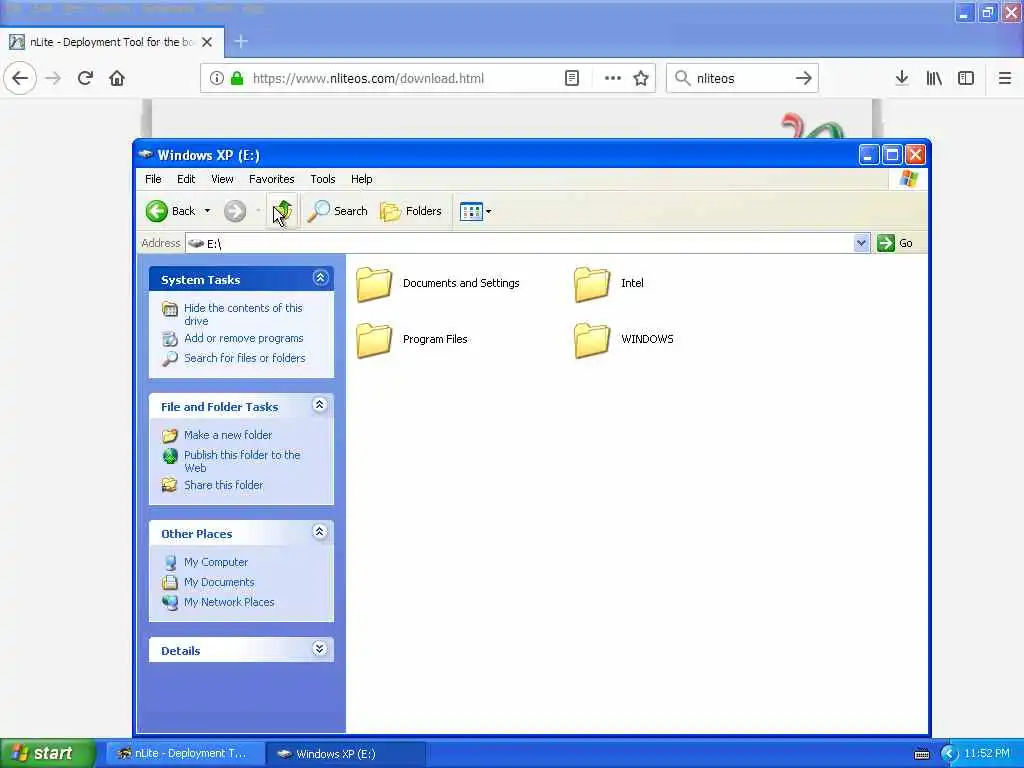Click the Go button next to address
The width and height of the screenshot is (1024, 768).
click(x=895, y=243)
